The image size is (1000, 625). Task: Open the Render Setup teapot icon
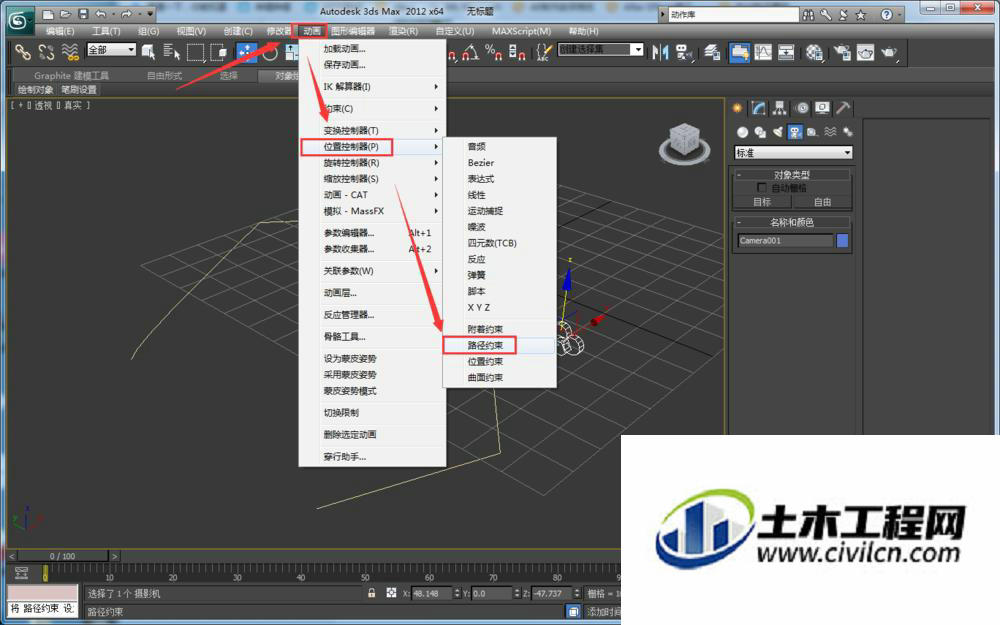842,52
